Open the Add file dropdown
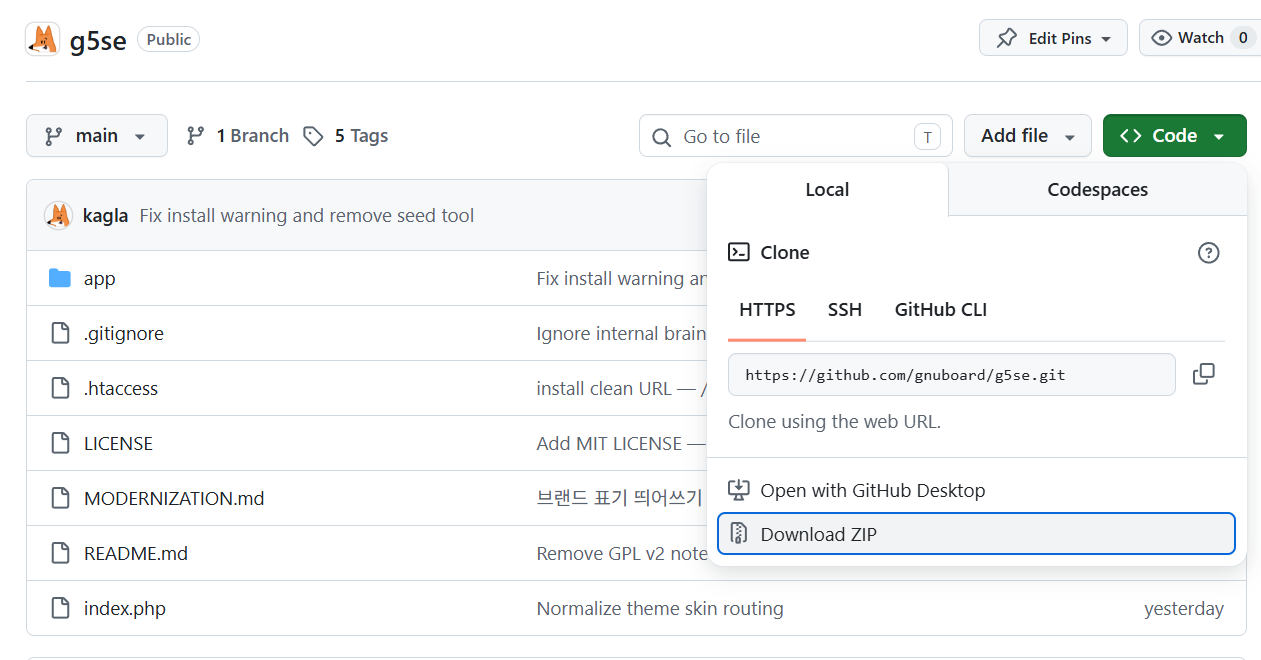This screenshot has width=1261, height=660. coord(1028,136)
